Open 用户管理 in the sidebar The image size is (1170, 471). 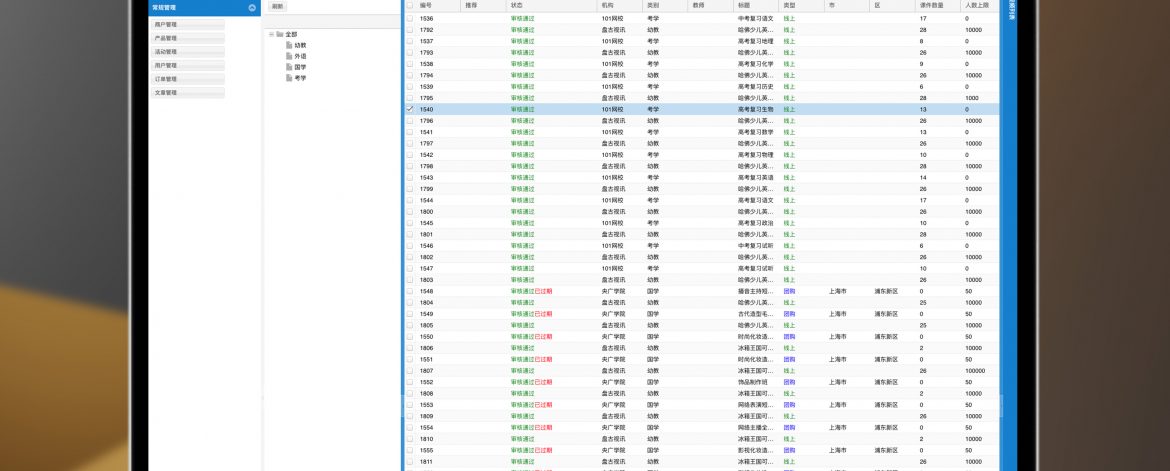(x=187, y=66)
